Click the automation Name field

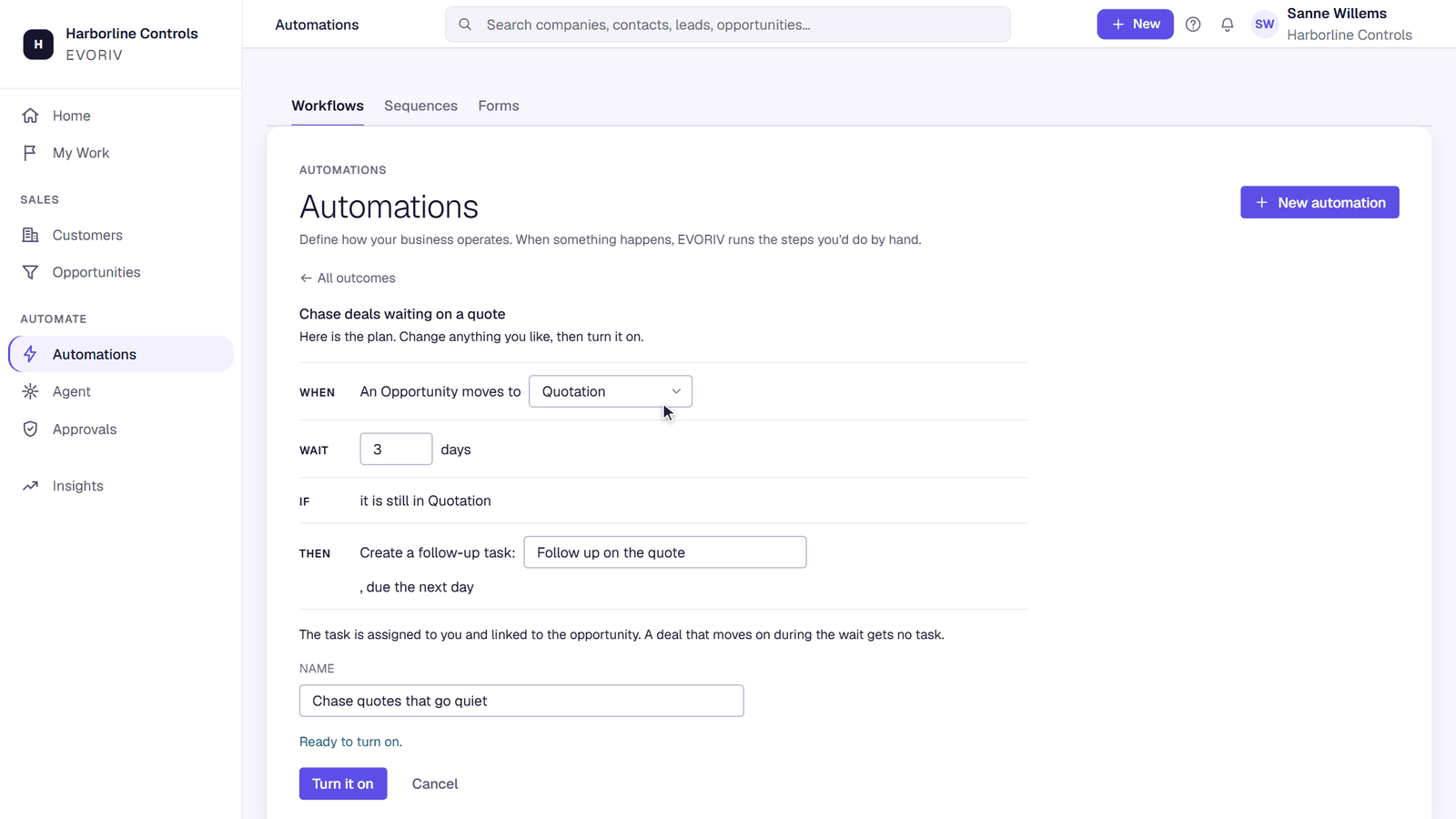521,701
